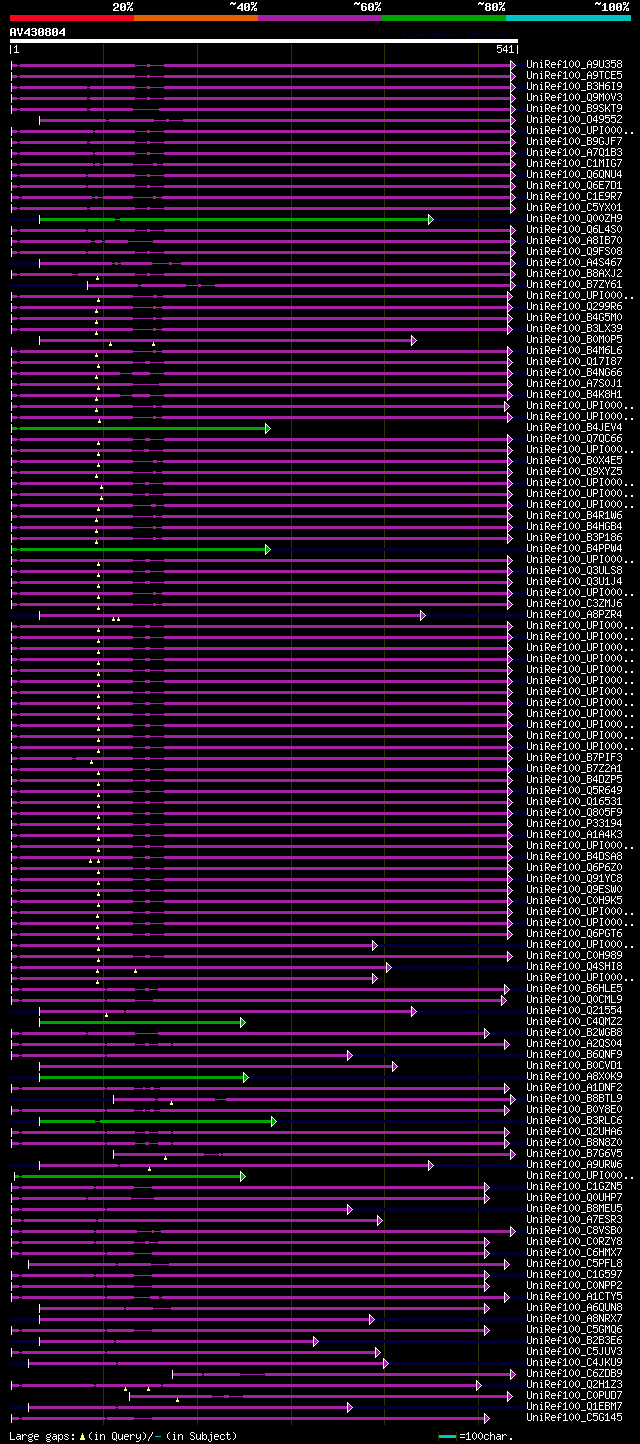Open hit UniRef100_A9TCE5
640x1444 pixels.
[574, 75]
